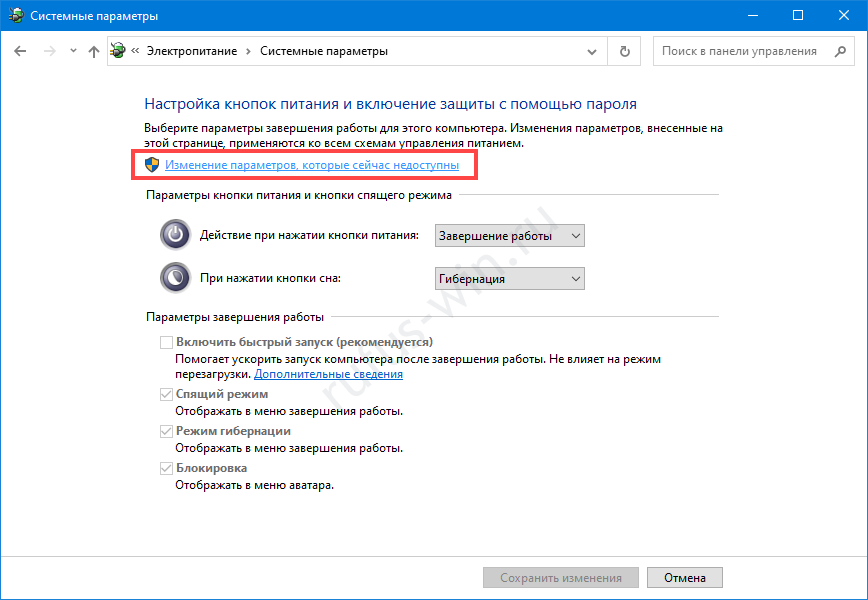This screenshot has height=600, width=868.
Task: Close the Системные параметры window
Action: pyautogui.click(x=844, y=15)
